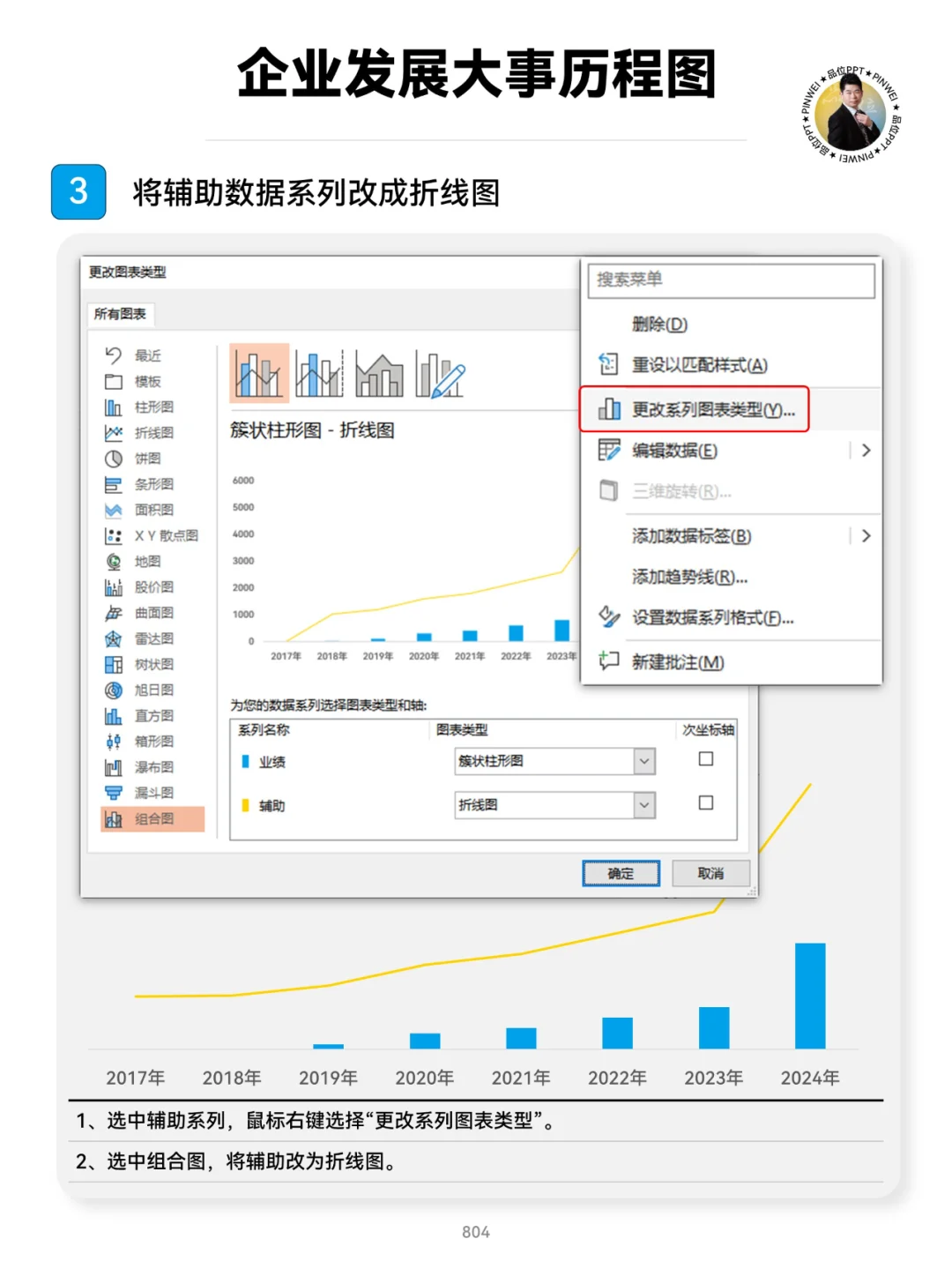This screenshot has width=952, height=1269.
Task: Click the 搜索菜单 search field
Action: click(x=730, y=280)
